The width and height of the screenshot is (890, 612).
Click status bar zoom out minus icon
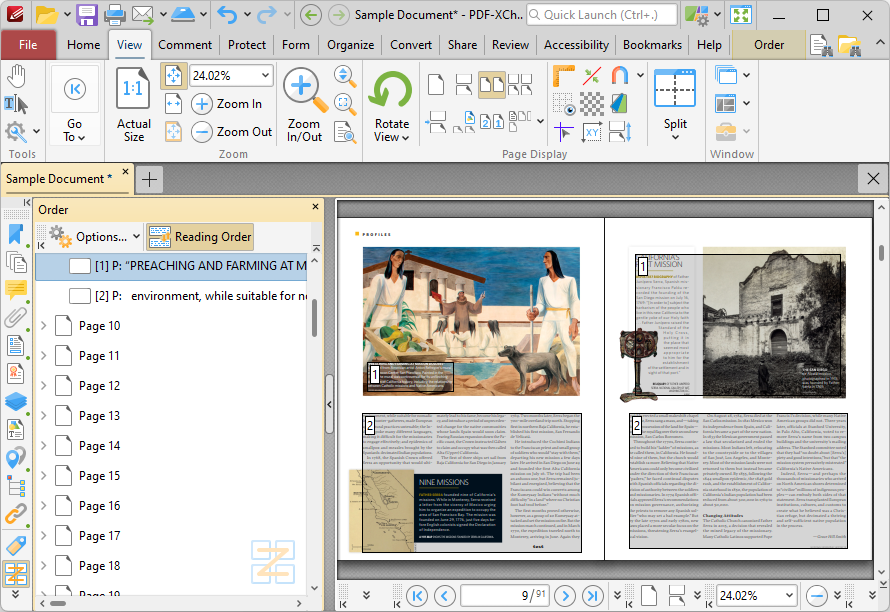(817, 596)
